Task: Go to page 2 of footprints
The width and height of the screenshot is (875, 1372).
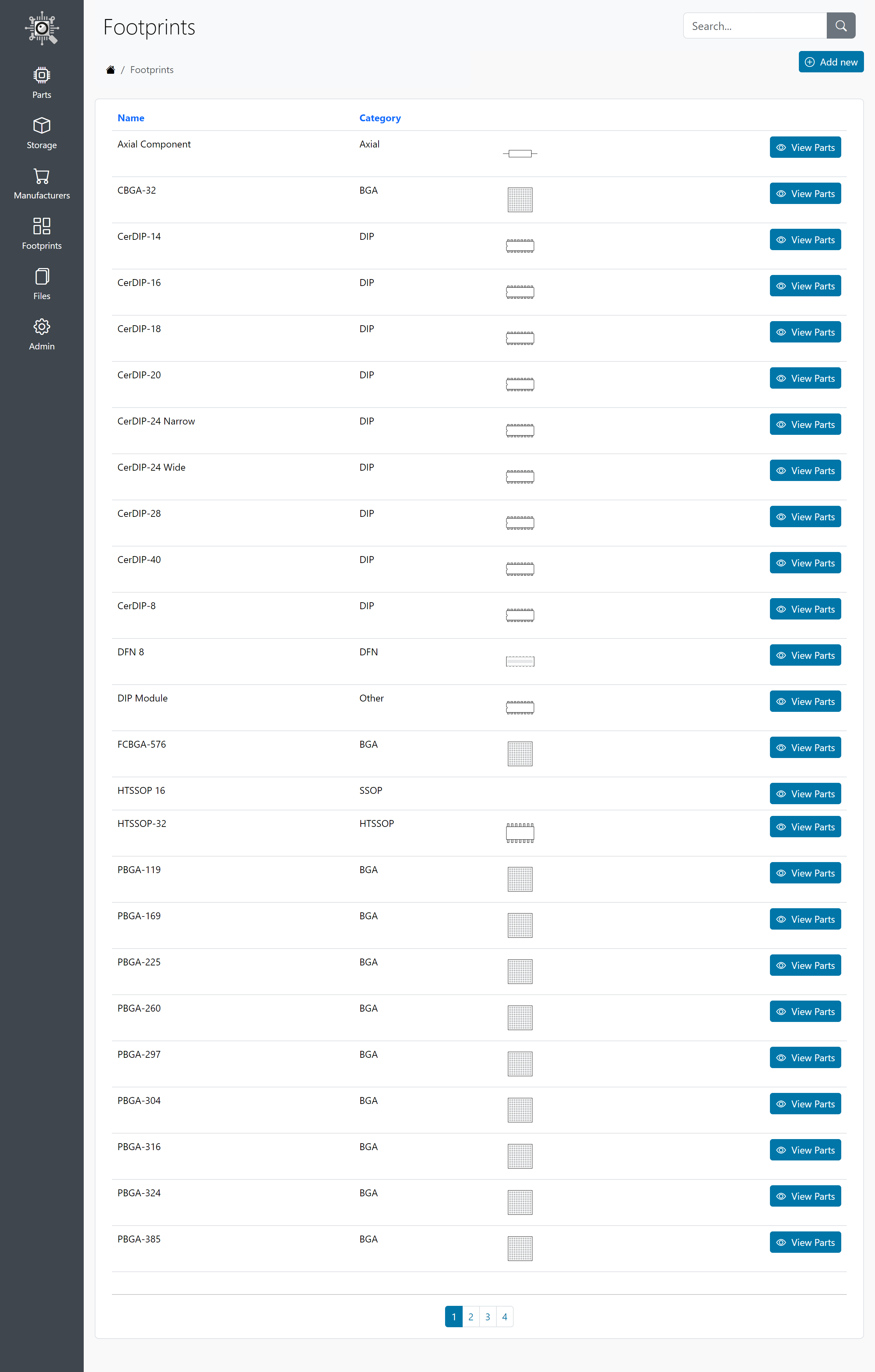Action: (471, 1316)
